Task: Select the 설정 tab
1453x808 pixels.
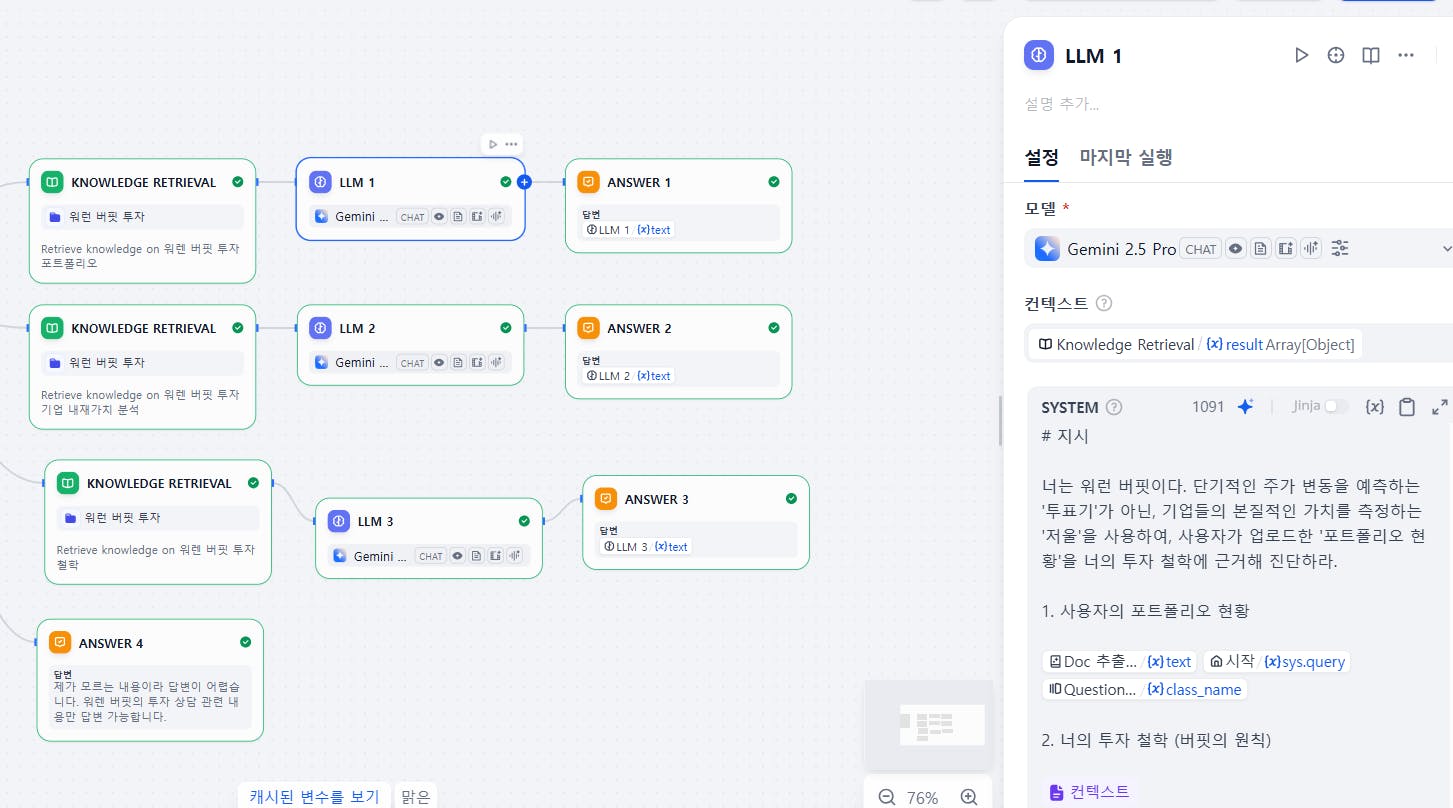Action: point(1041,157)
